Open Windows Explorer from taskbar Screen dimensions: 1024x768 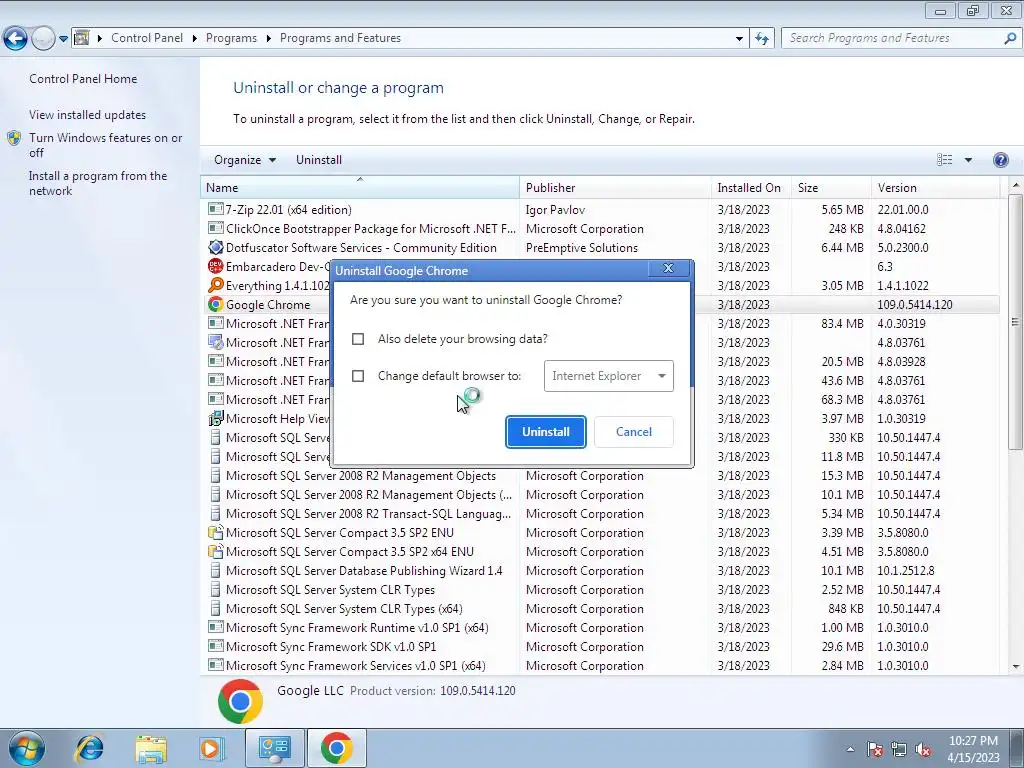point(151,749)
